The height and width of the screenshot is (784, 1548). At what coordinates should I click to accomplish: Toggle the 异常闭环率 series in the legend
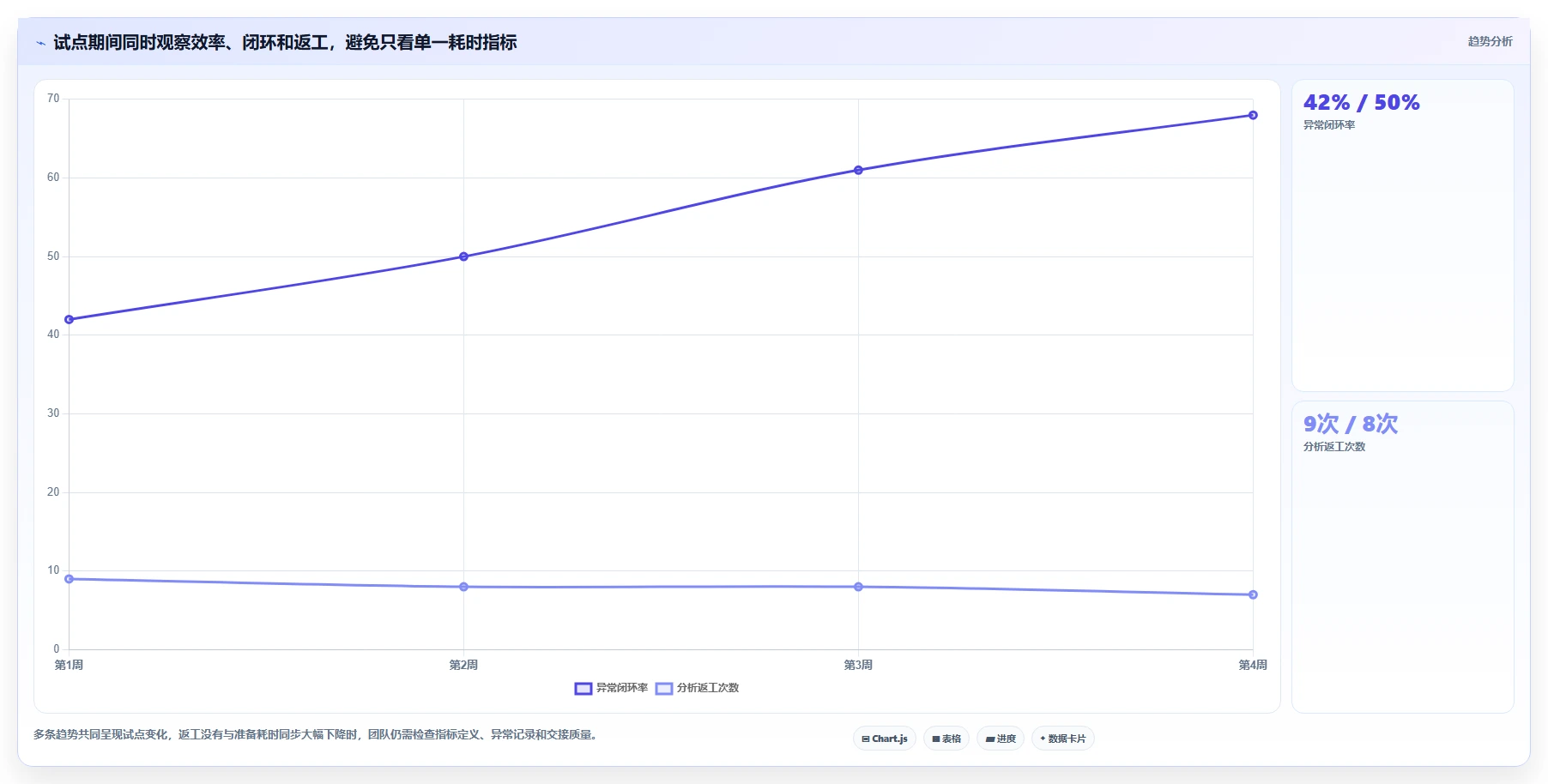(x=611, y=688)
